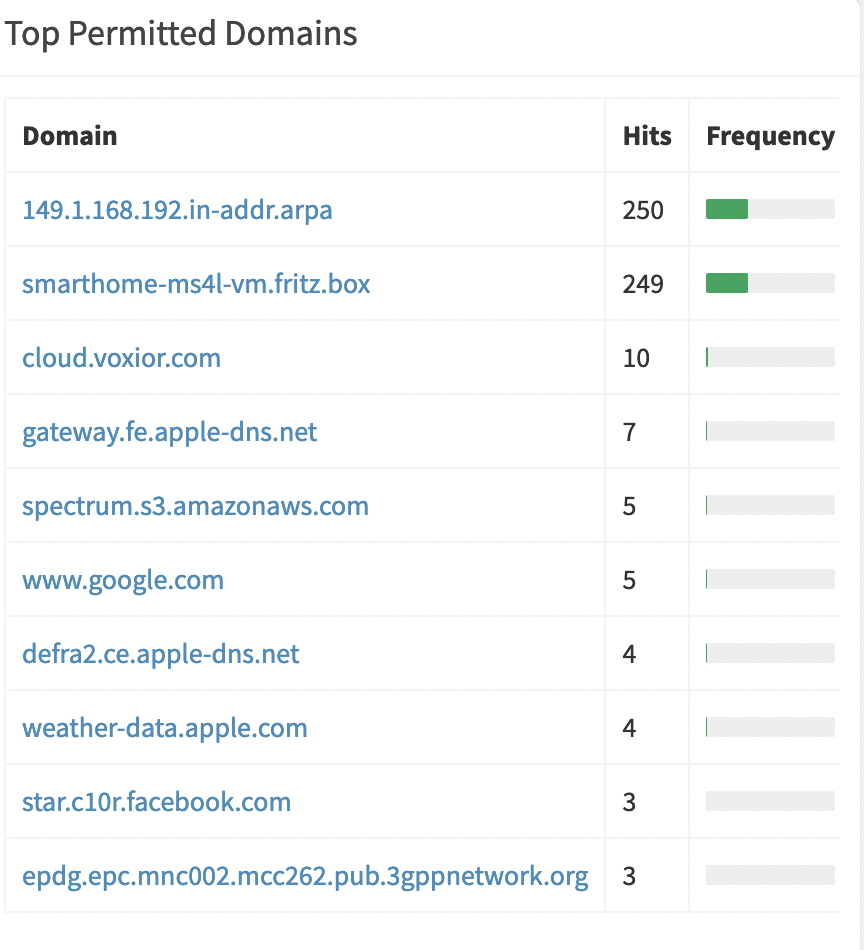Click the Hits column header
The height and width of the screenshot is (950, 864).
pyautogui.click(x=647, y=136)
